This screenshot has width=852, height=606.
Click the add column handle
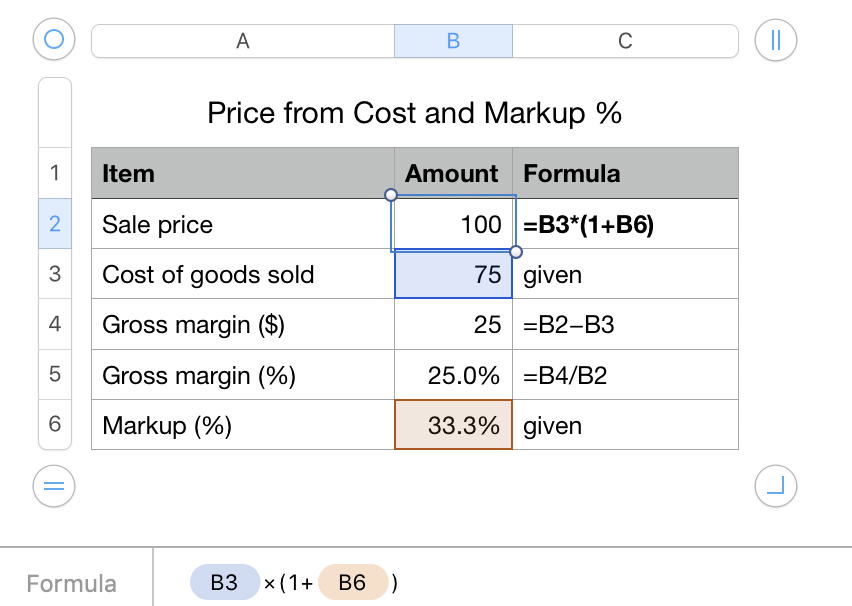click(x=775, y=40)
